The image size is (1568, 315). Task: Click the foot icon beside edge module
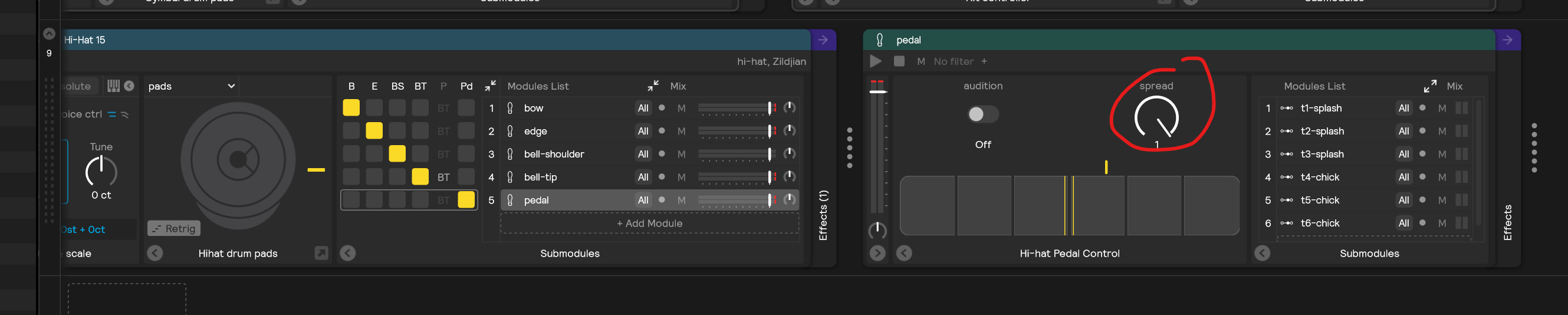[510, 131]
